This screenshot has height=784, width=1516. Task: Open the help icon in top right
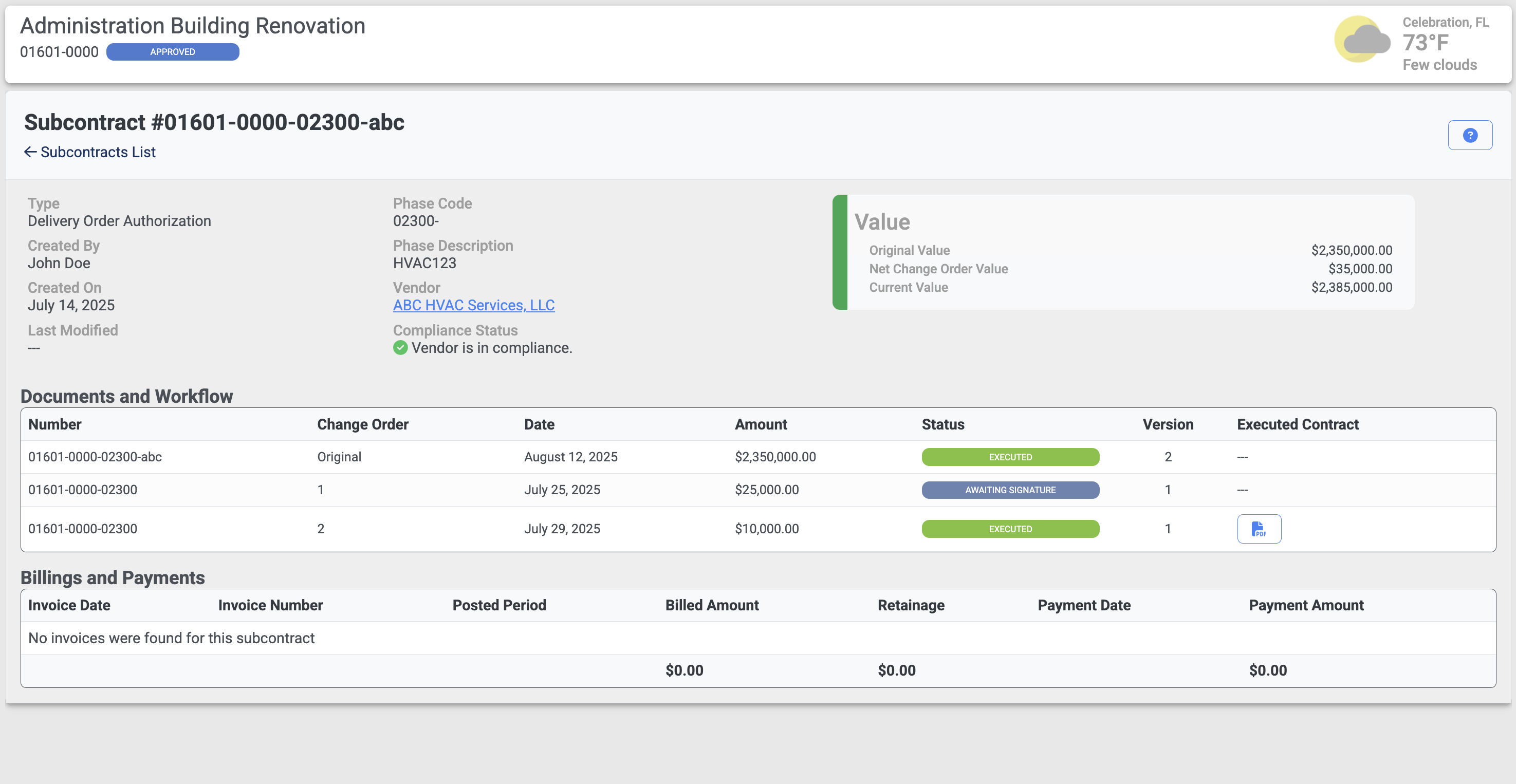1470,135
